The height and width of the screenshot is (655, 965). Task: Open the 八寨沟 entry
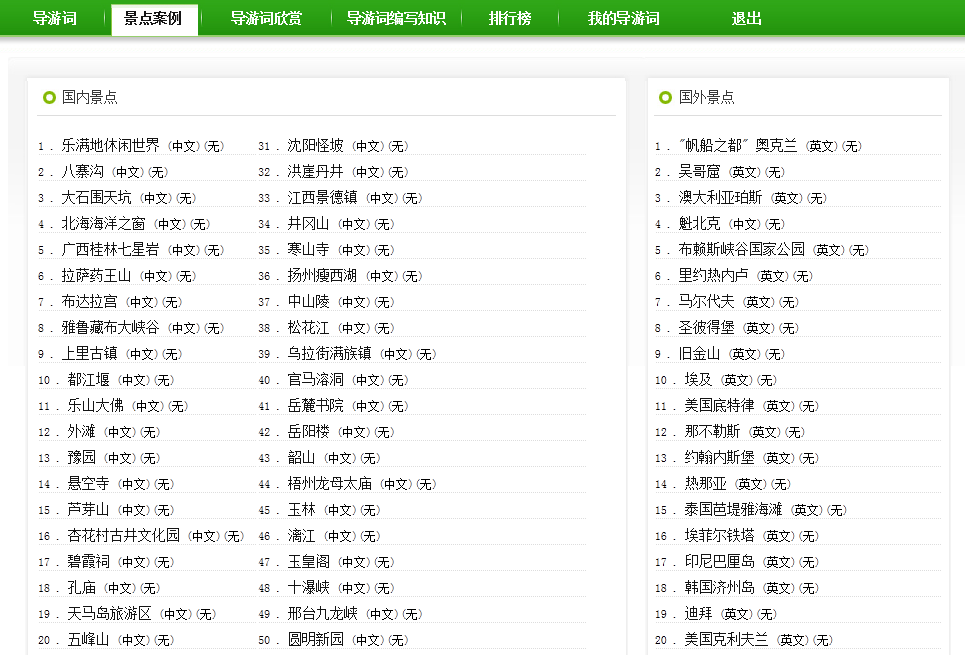[82, 171]
